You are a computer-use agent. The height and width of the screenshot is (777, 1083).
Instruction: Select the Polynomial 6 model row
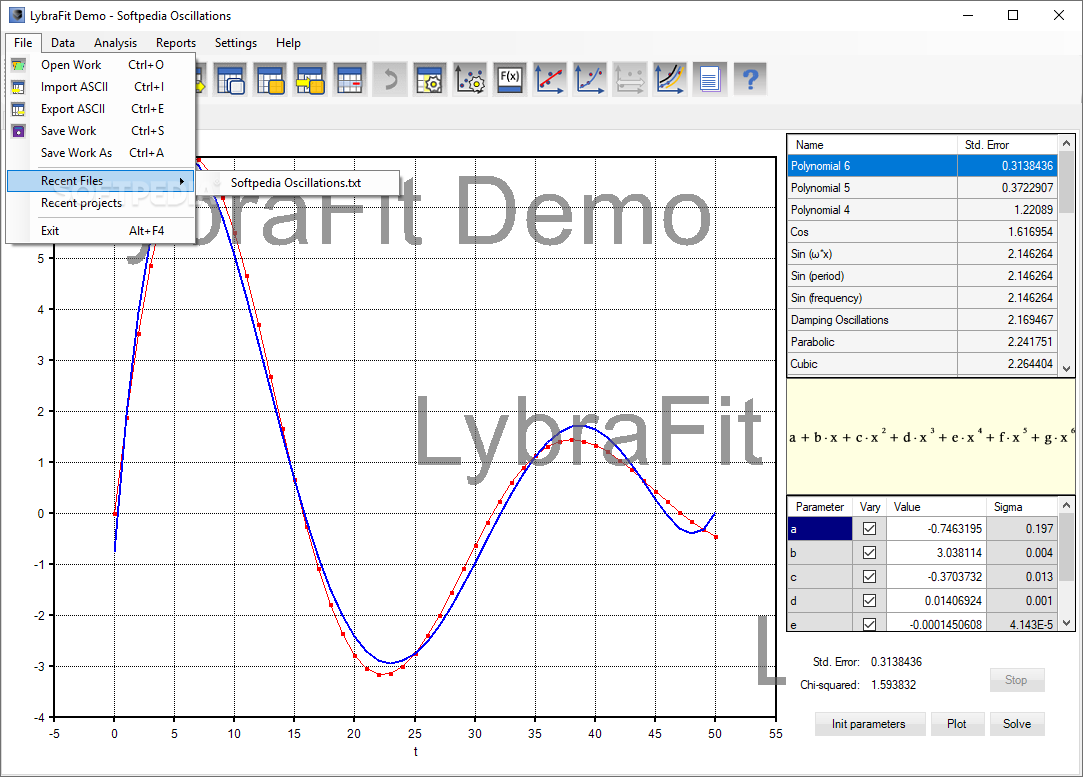click(923, 166)
